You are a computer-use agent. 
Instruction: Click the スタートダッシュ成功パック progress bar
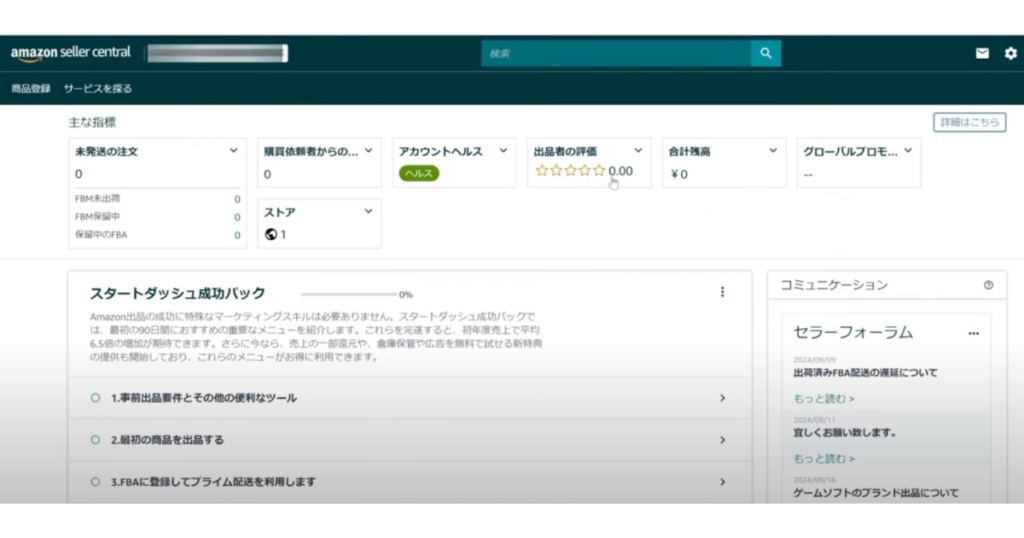pyautogui.click(x=347, y=294)
